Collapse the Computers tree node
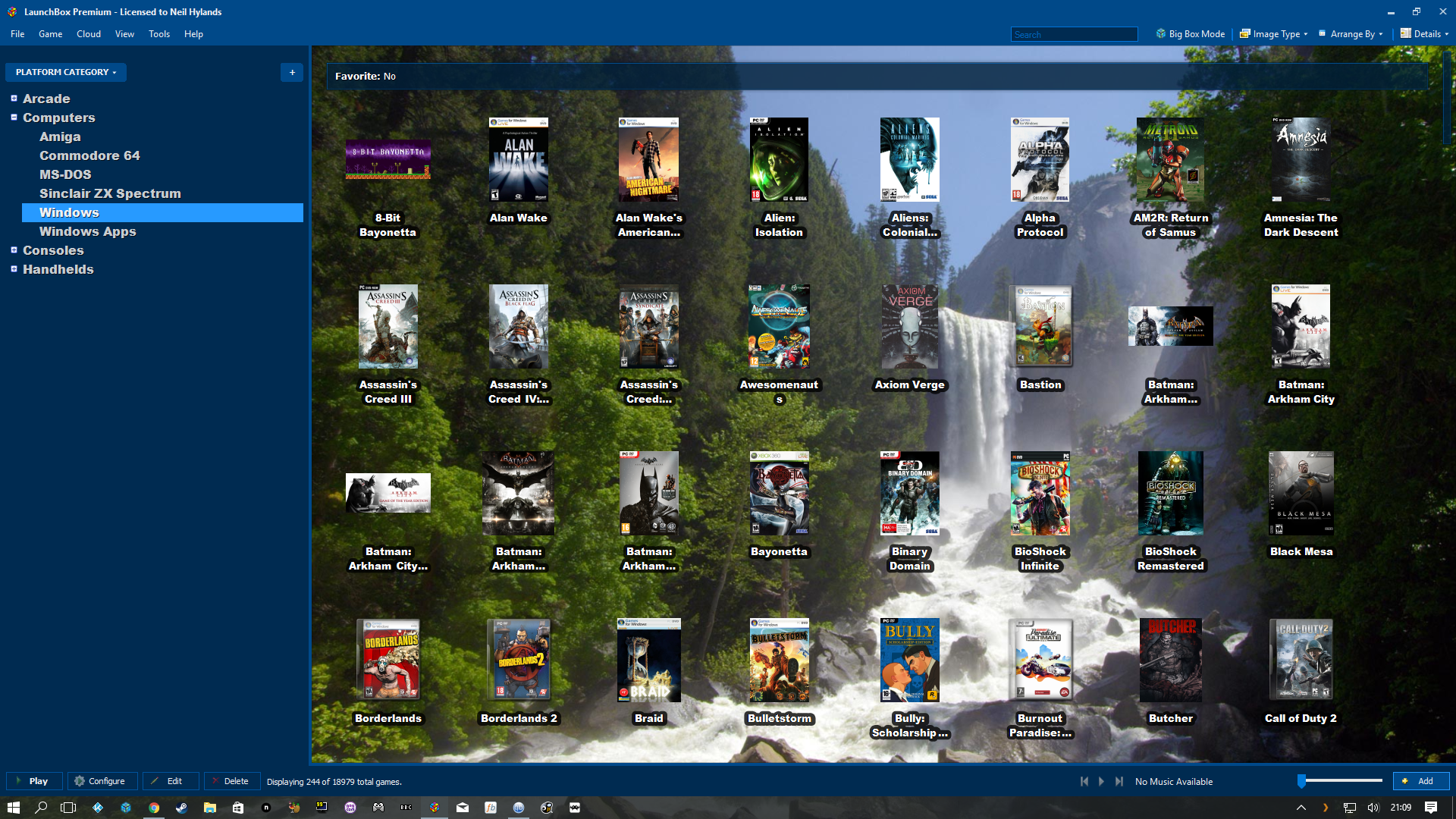Viewport: 1456px width, 819px height. click(x=14, y=117)
